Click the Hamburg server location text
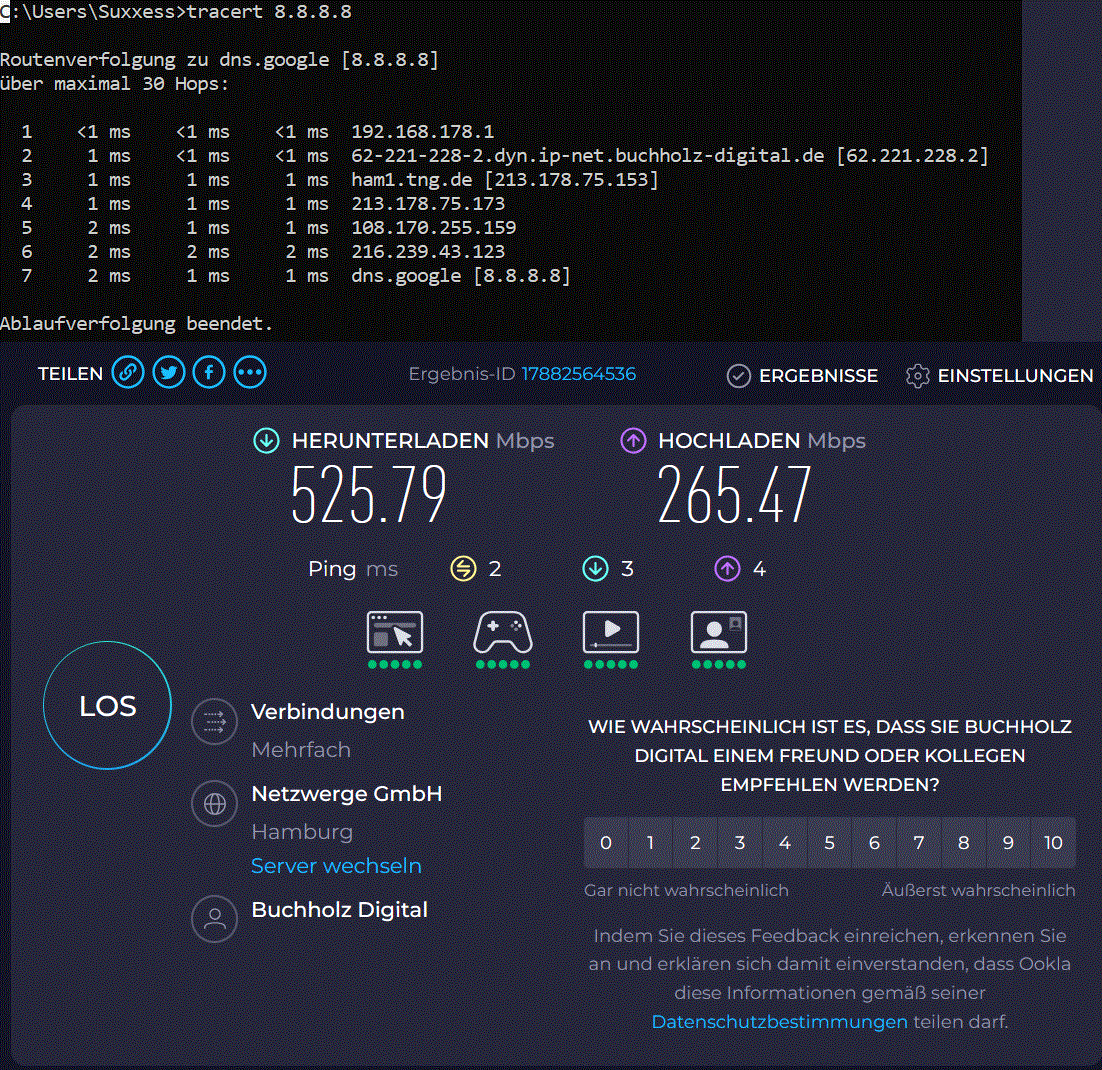This screenshot has height=1070, width=1102. 302,832
